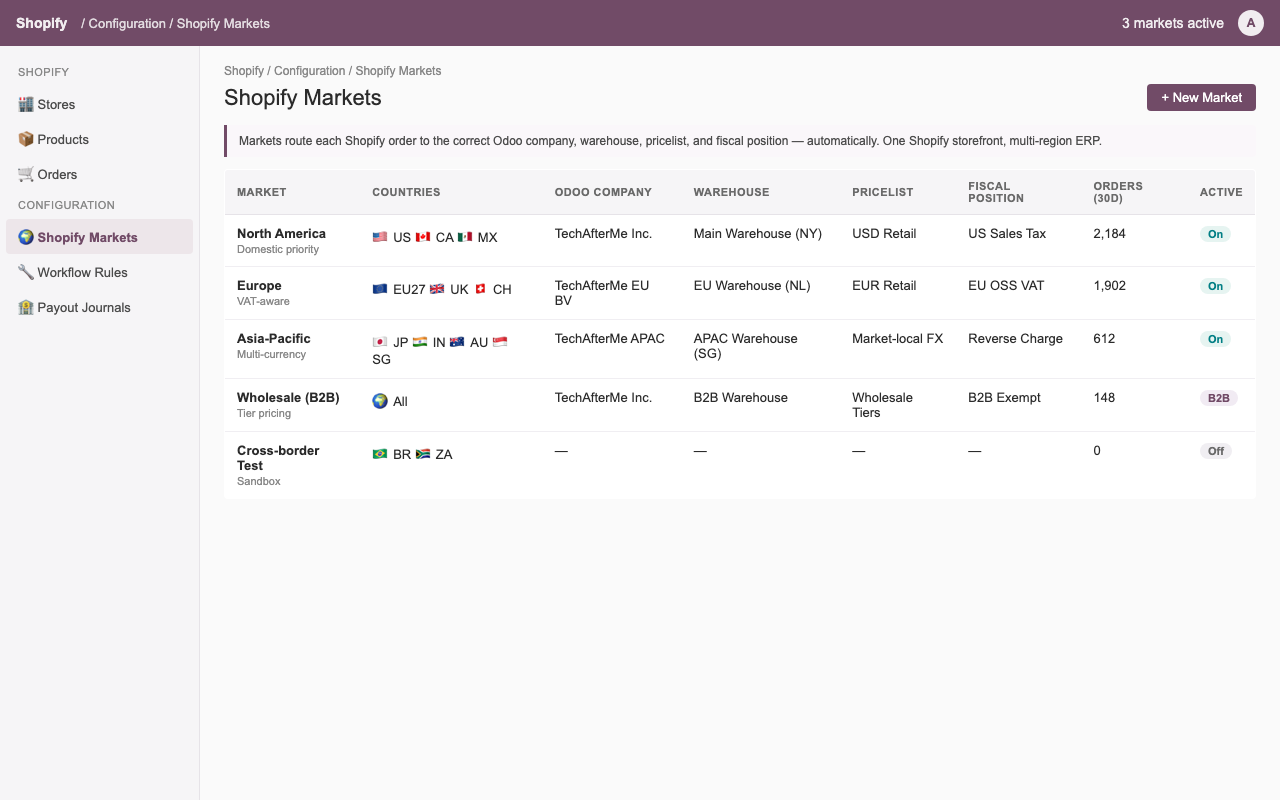Click the 3 markets active status

click(x=1173, y=23)
